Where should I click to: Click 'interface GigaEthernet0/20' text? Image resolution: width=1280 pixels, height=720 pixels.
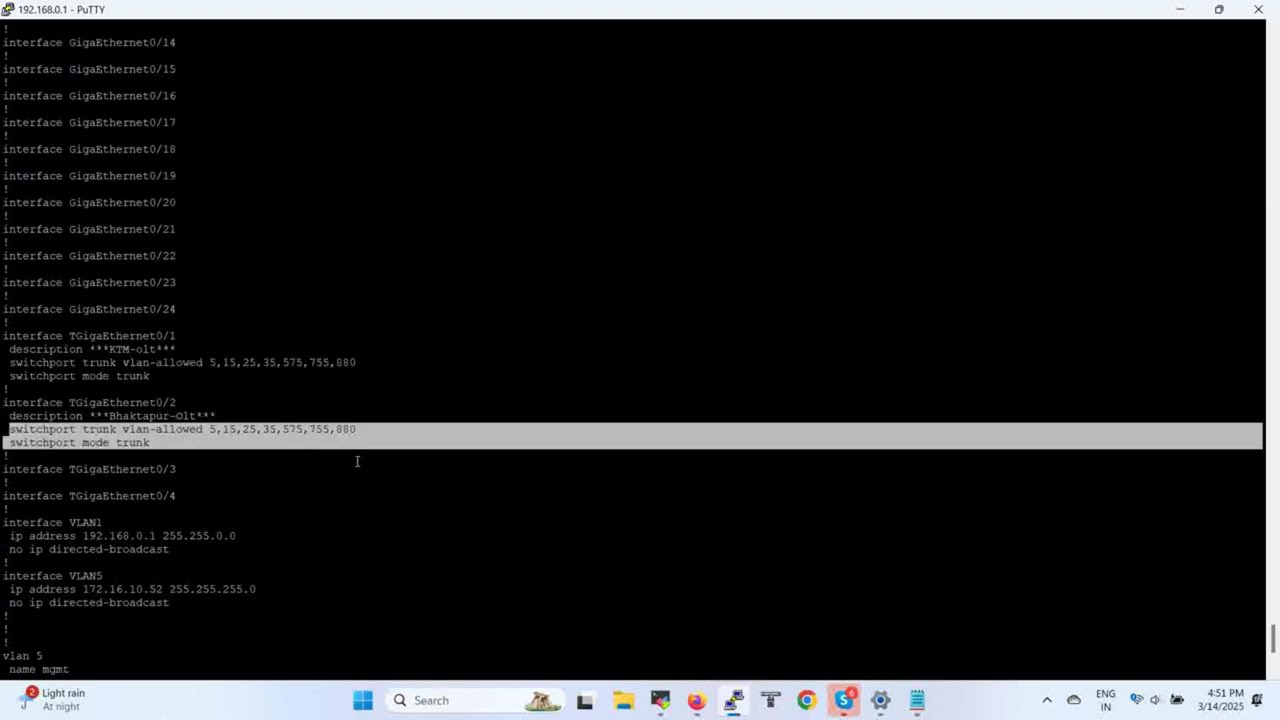tap(89, 203)
